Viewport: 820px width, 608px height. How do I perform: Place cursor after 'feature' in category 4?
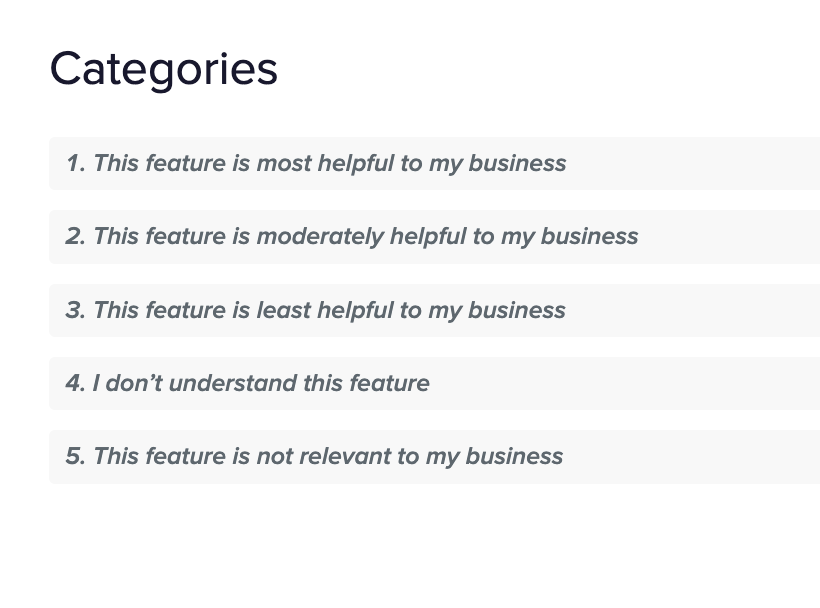(x=431, y=383)
